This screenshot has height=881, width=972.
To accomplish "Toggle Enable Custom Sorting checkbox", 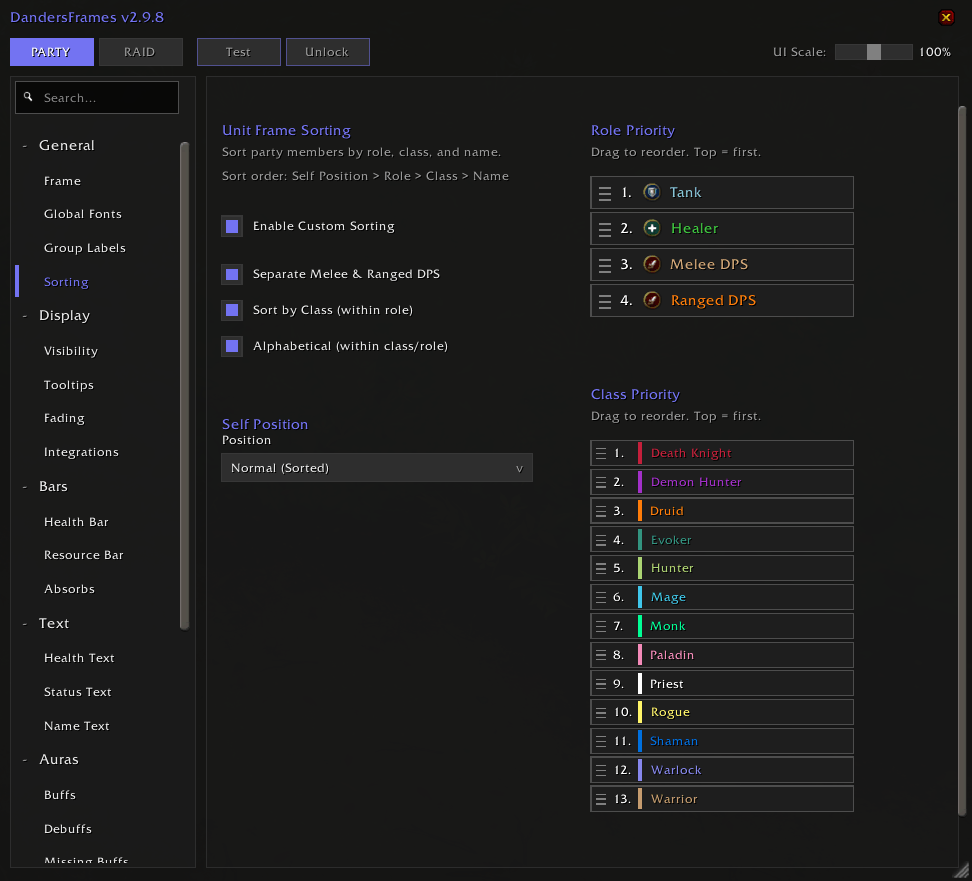I will tap(232, 226).
